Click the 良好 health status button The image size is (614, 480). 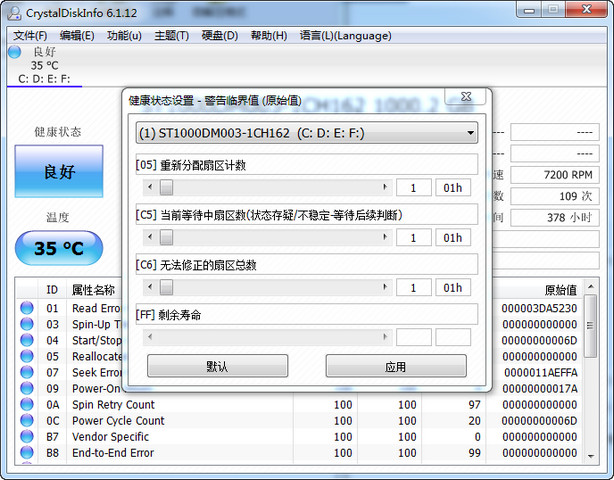click(x=59, y=171)
